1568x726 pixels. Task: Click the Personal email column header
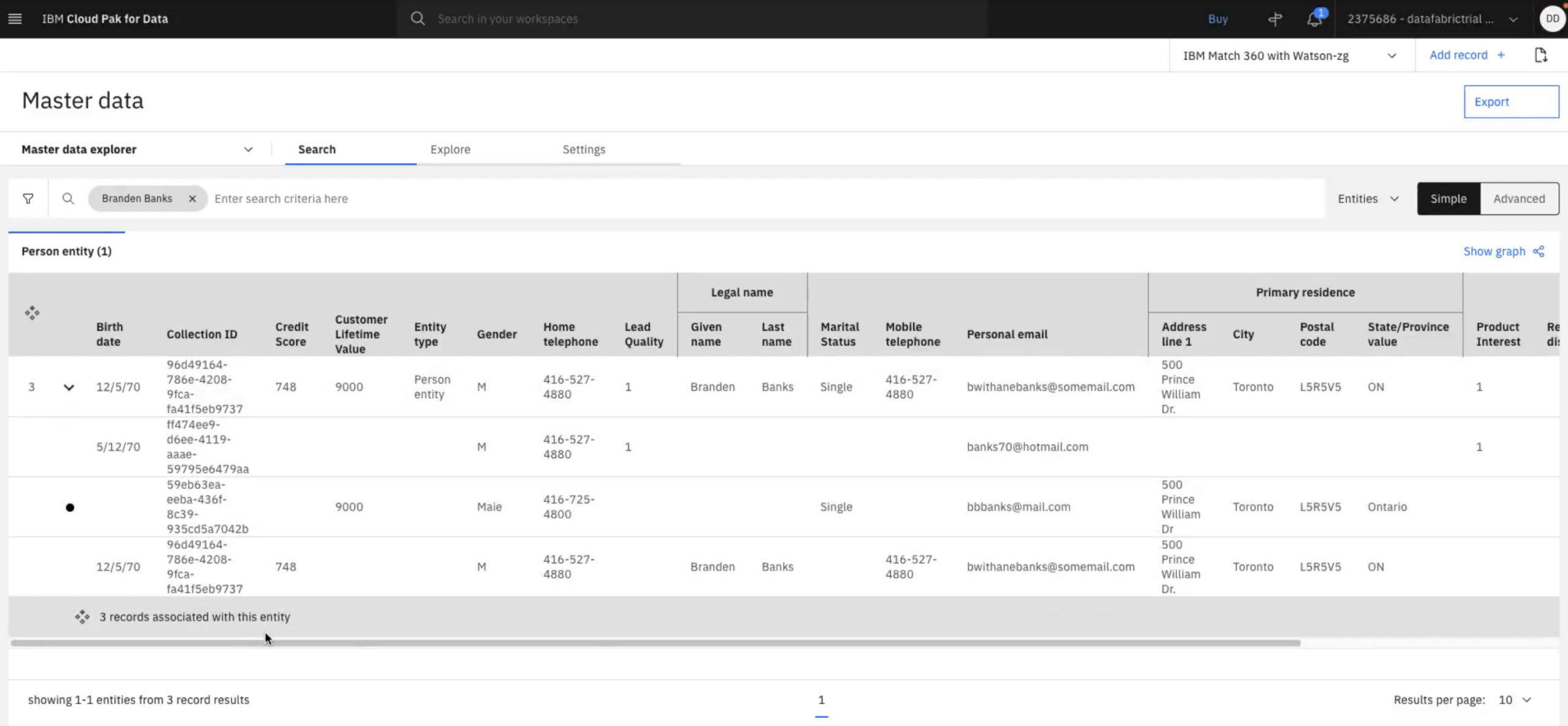[x=1007, y=335]
